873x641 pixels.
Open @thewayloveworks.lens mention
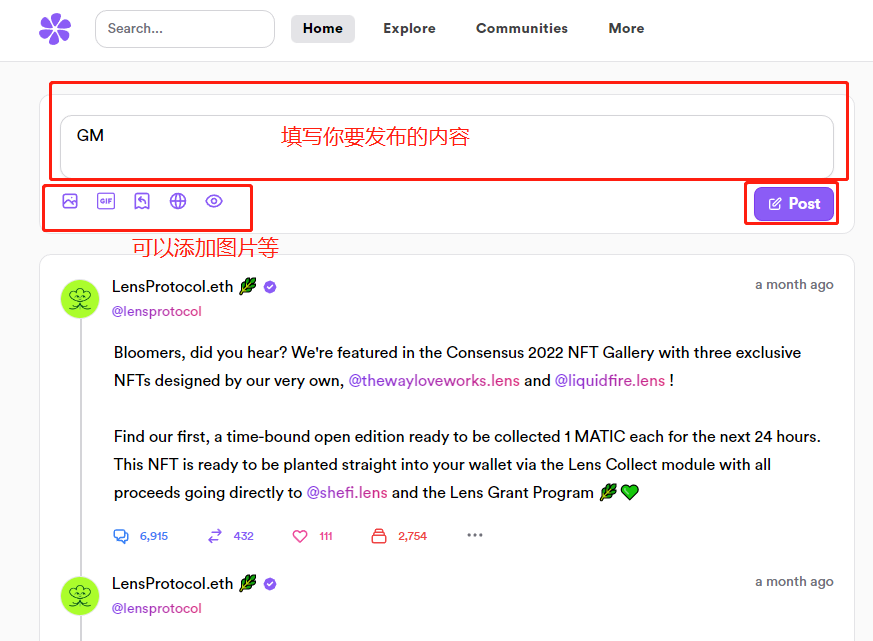pos(434,380)
